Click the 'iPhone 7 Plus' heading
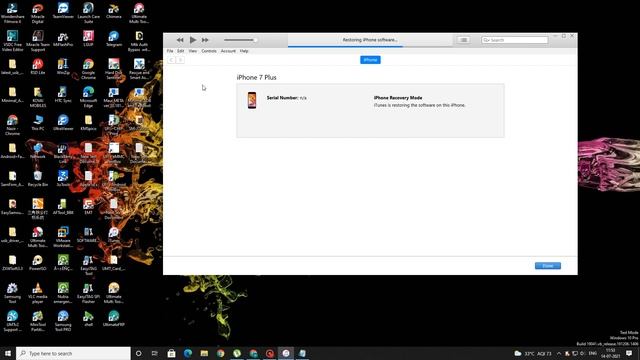This screenshot has width=640, height=360. 256,78
